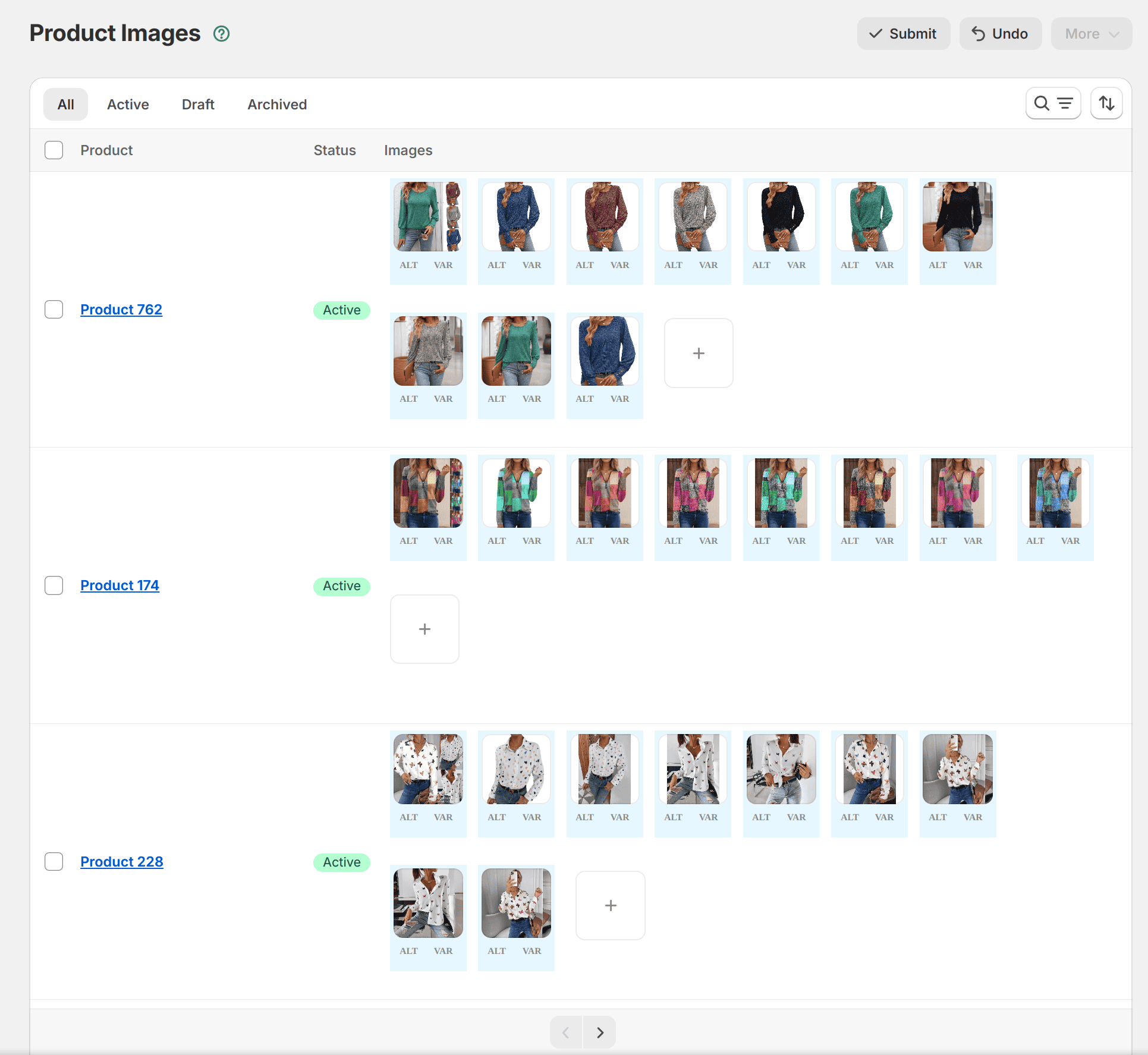Open the filter options icon

tap(1064, 103)
